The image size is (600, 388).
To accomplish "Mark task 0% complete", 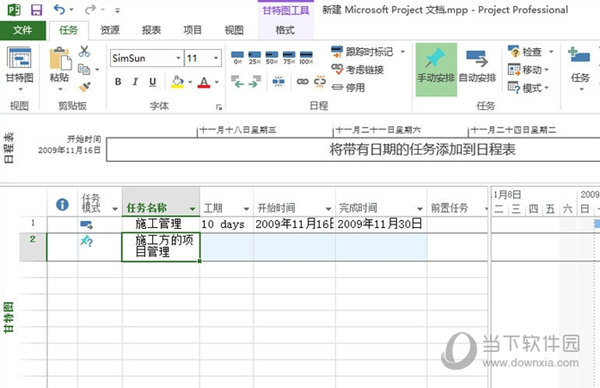I will [x=237, y=58].
